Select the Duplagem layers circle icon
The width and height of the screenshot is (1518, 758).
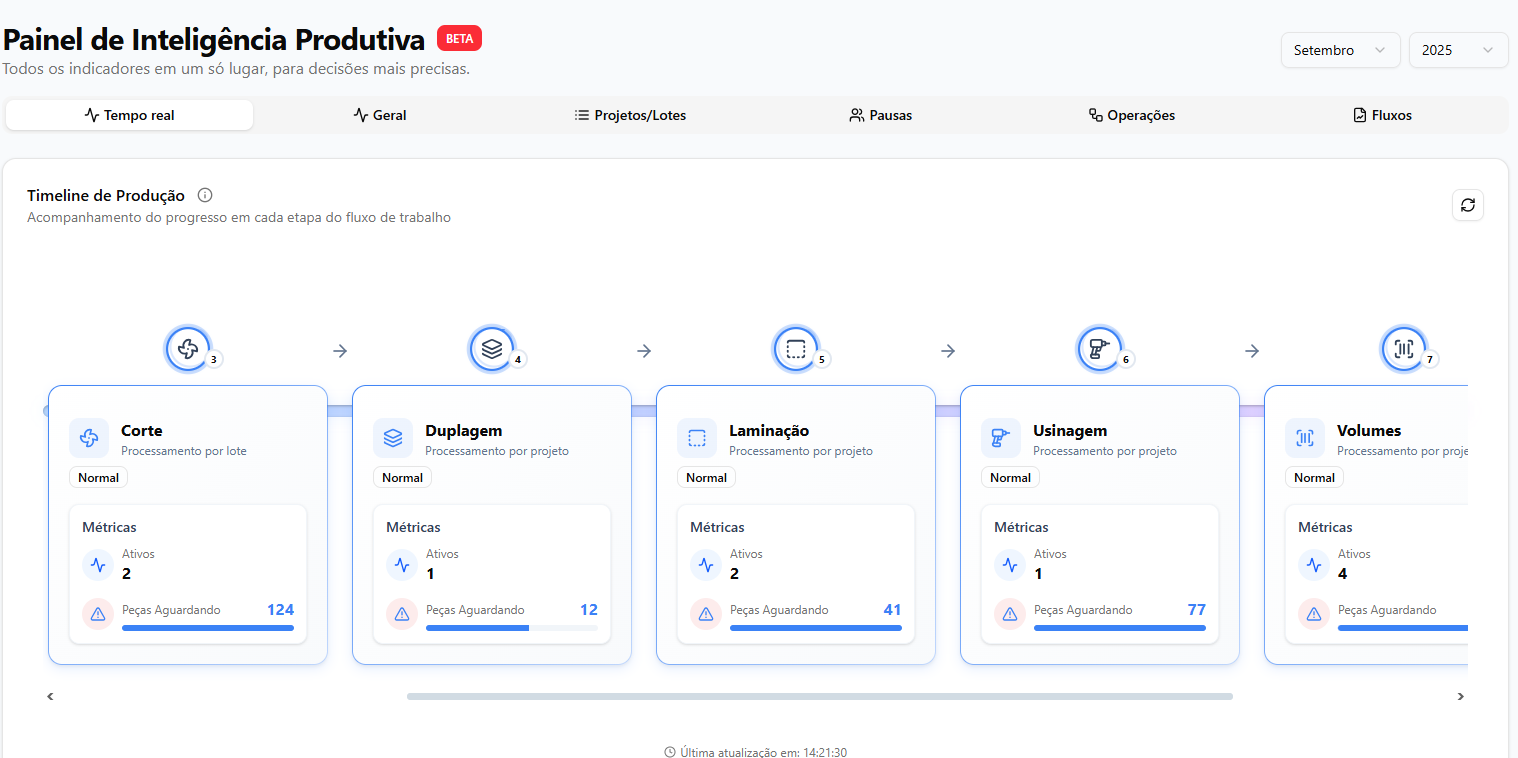[x=491, y=349]
